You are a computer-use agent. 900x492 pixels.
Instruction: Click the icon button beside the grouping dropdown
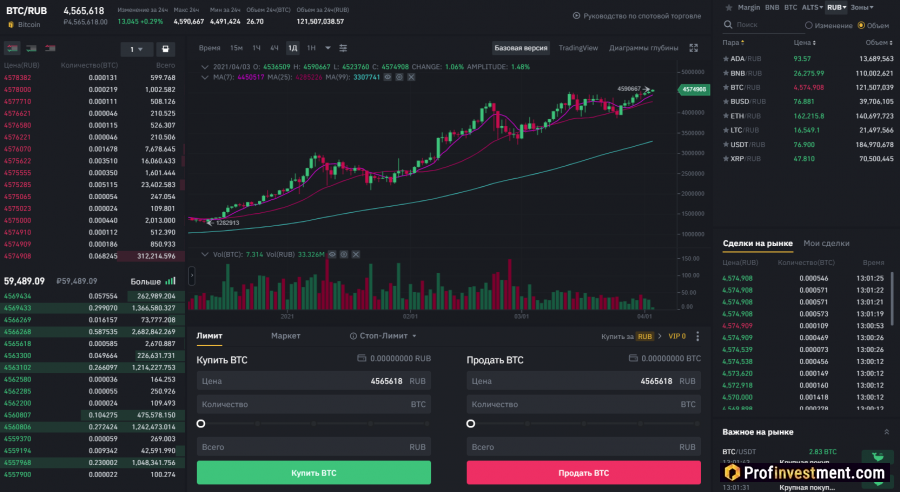click(165, 49)
